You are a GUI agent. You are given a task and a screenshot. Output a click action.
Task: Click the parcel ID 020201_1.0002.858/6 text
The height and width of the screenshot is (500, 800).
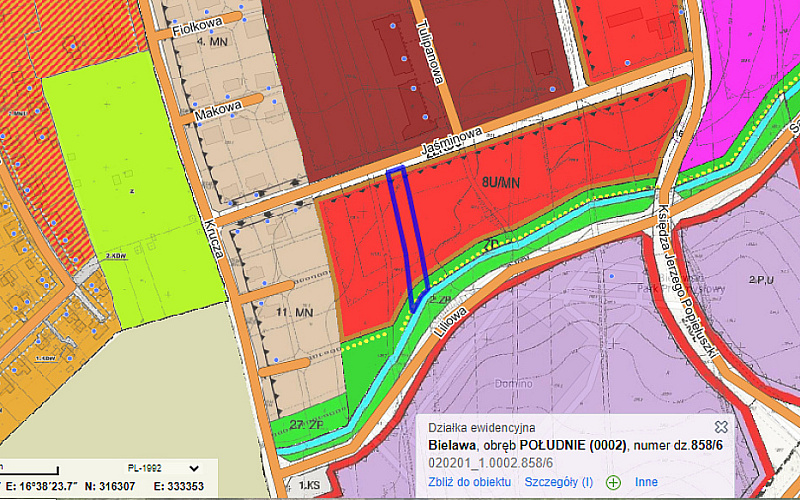491,463
